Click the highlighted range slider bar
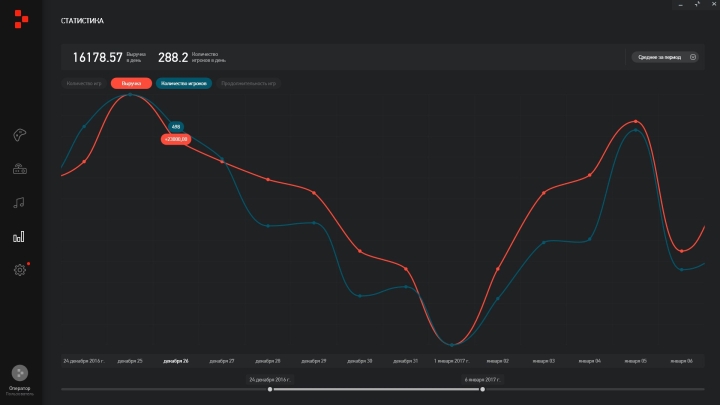The image size is (720, 405). [376, 389]
